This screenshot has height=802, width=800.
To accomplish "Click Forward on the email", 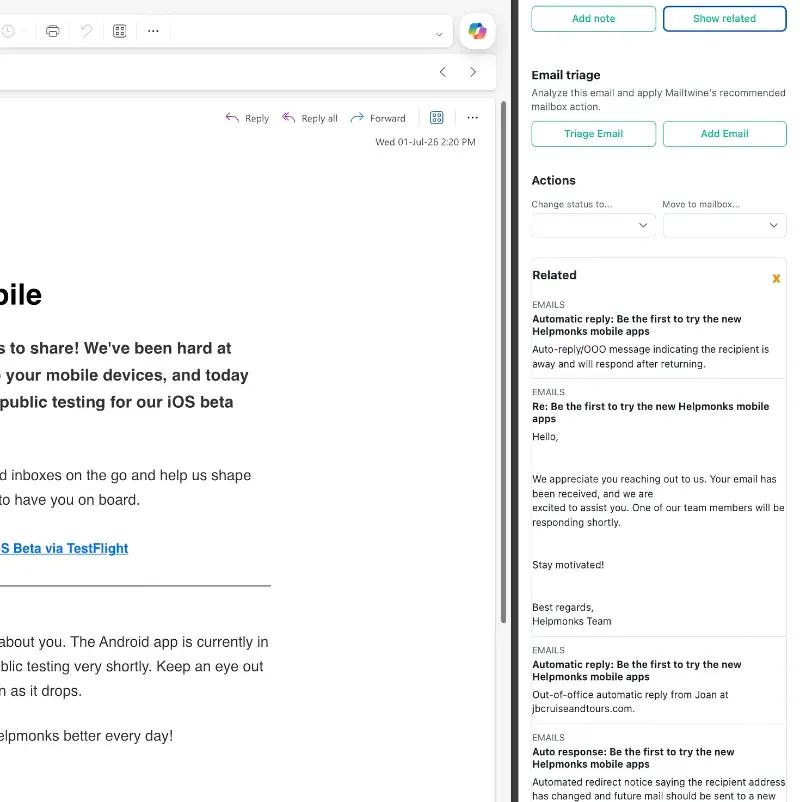I will tap(378, 118).
